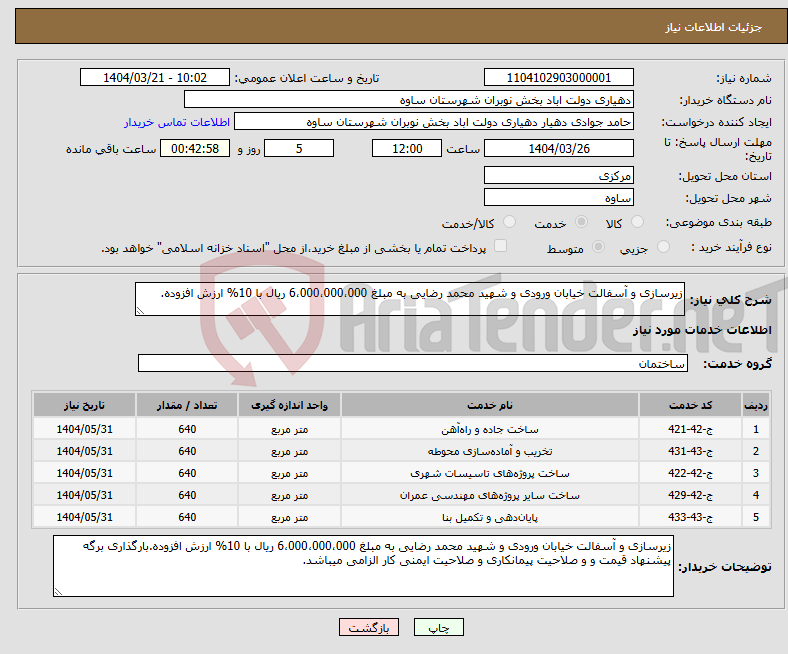Click service code ج-42-422

(691, 474)
